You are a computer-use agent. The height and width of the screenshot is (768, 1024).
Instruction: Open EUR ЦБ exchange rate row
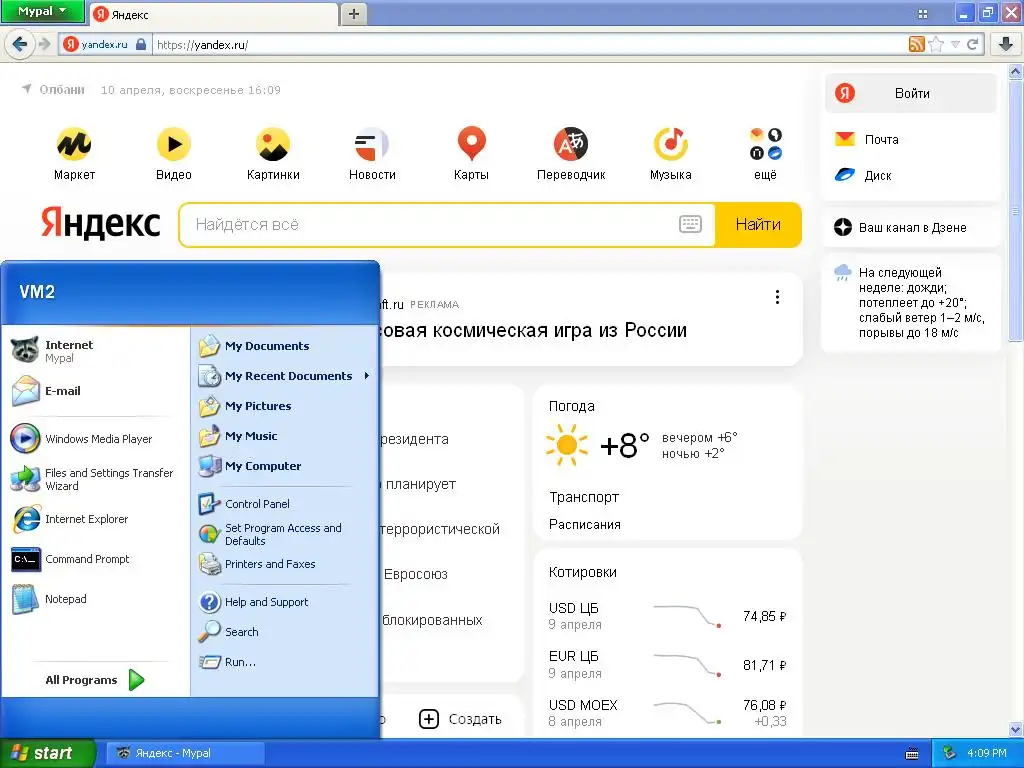pyautogui.click(x=667, y=665)
